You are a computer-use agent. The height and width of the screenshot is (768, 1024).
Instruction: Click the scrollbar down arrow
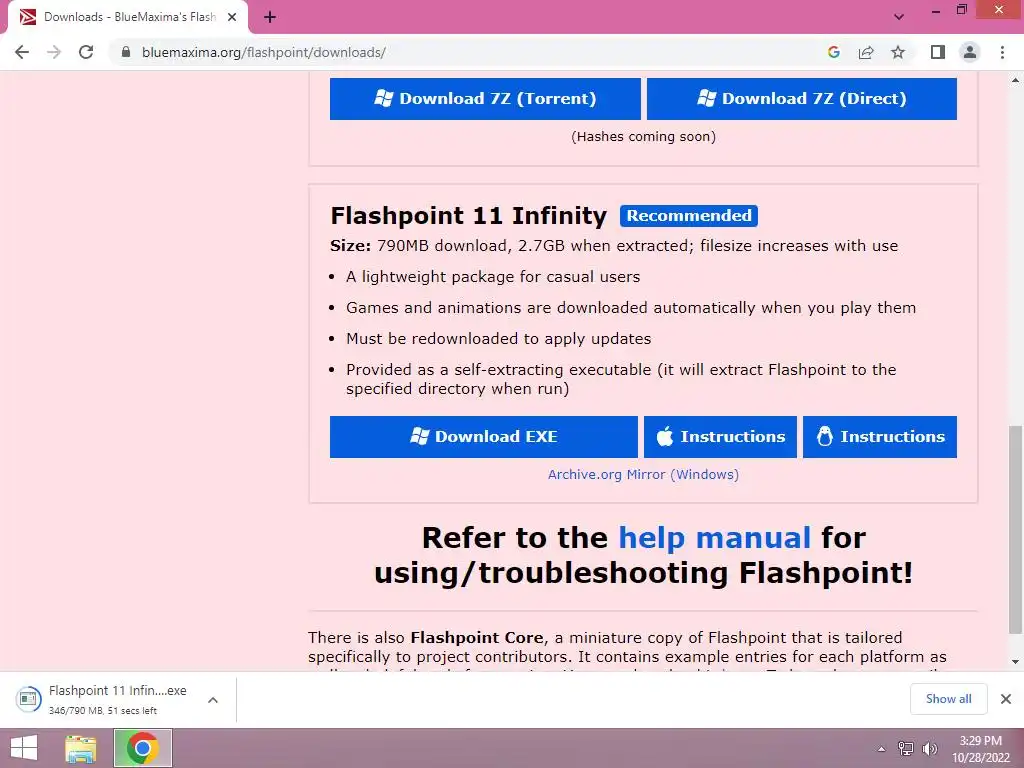click(1015, 662)
